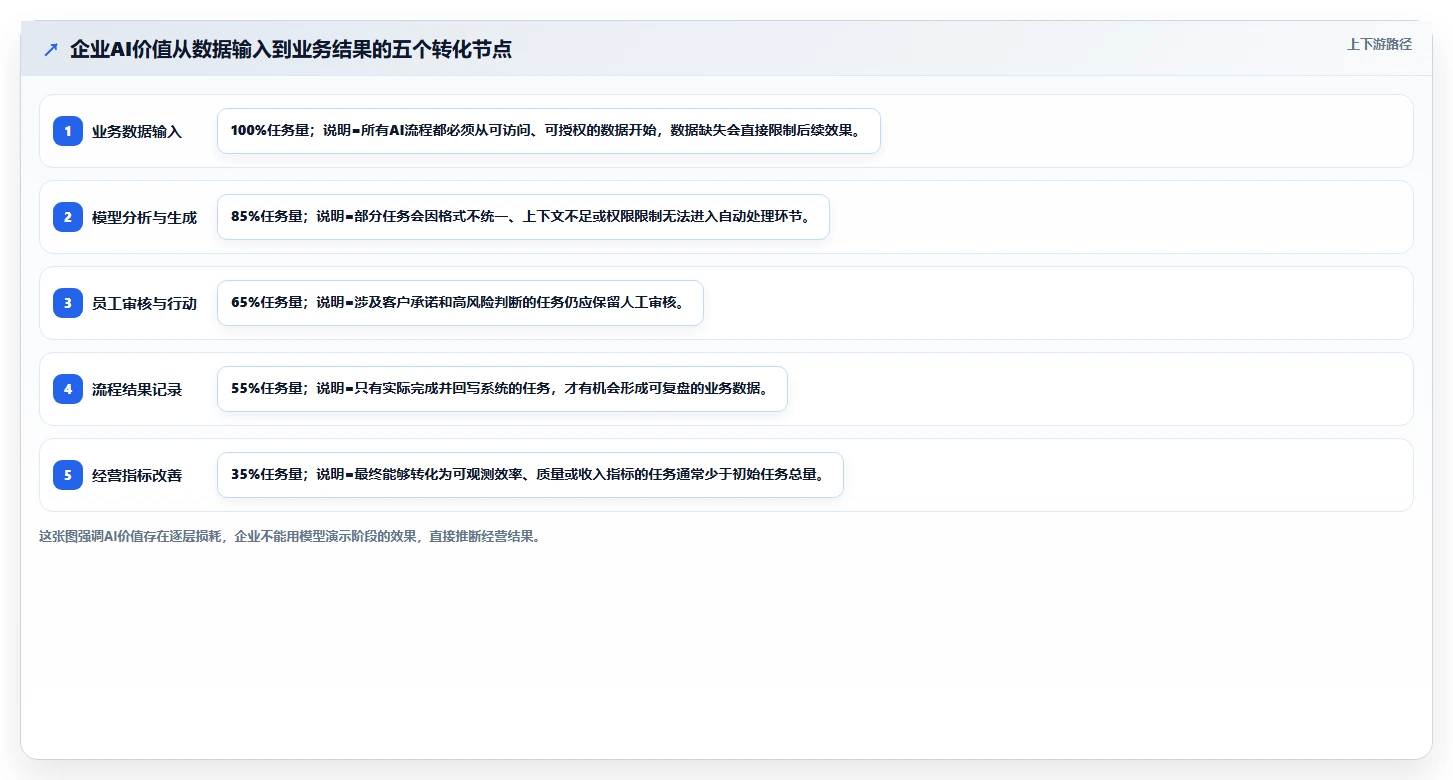Click the number 4 step badge

click(x=68, y=389)
